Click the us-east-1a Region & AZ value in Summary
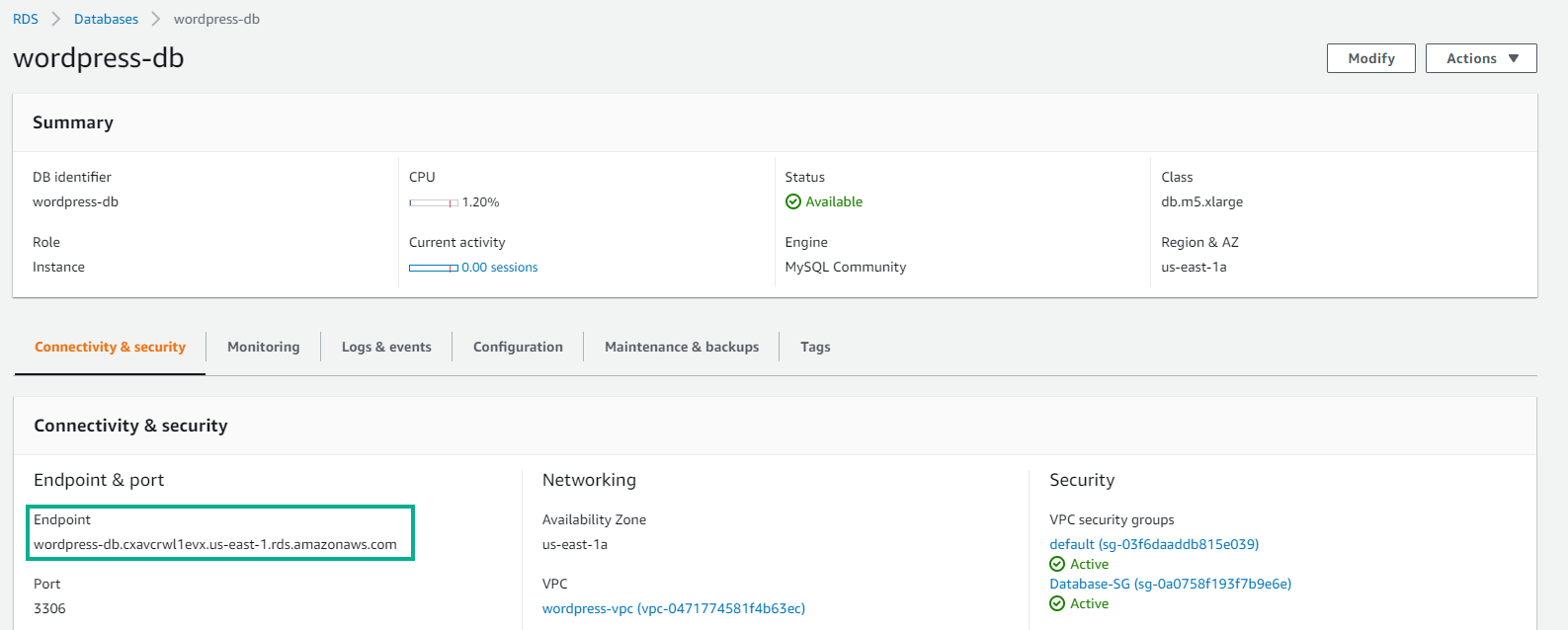 point(1194,267)
